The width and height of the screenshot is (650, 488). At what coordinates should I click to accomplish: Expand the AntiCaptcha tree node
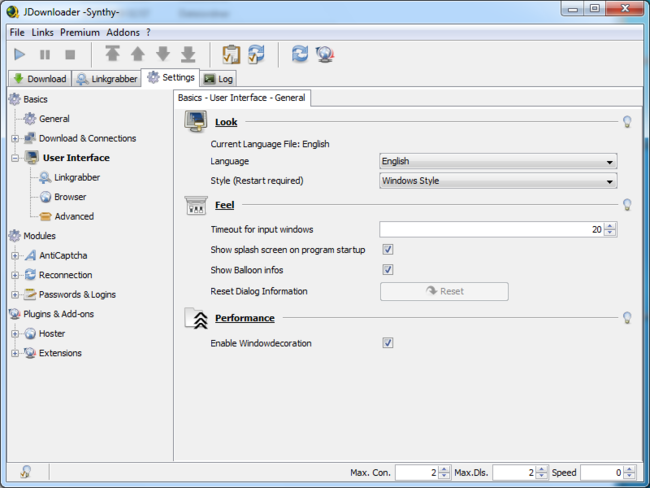[15, 256]
